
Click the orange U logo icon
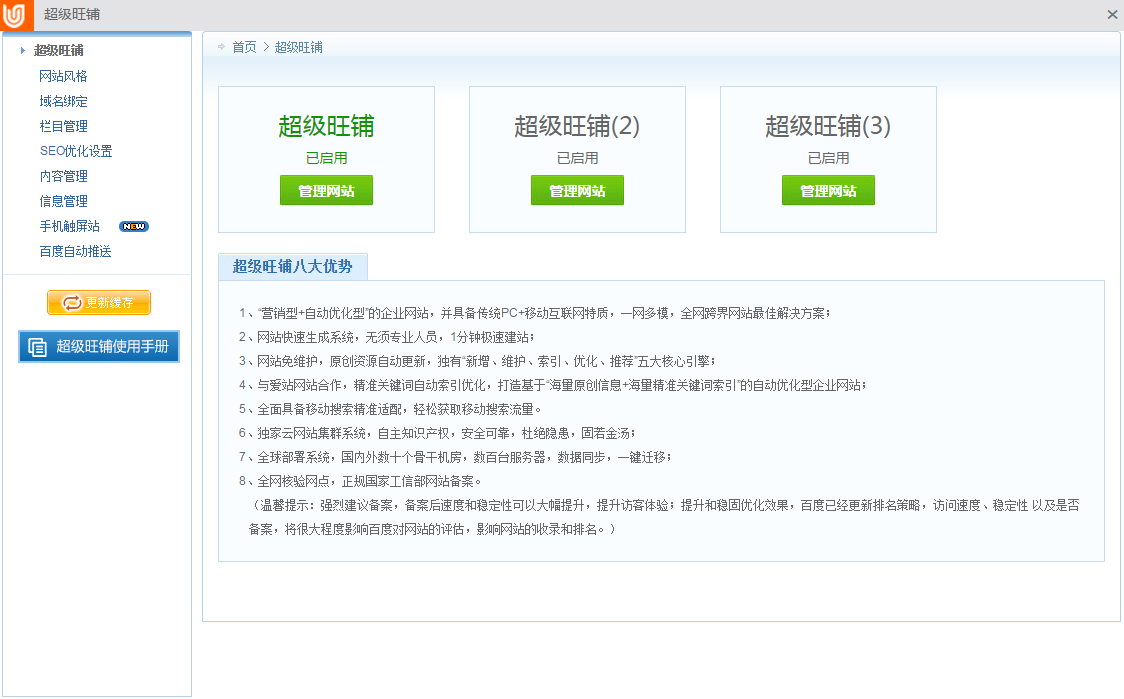pos(15,15)
